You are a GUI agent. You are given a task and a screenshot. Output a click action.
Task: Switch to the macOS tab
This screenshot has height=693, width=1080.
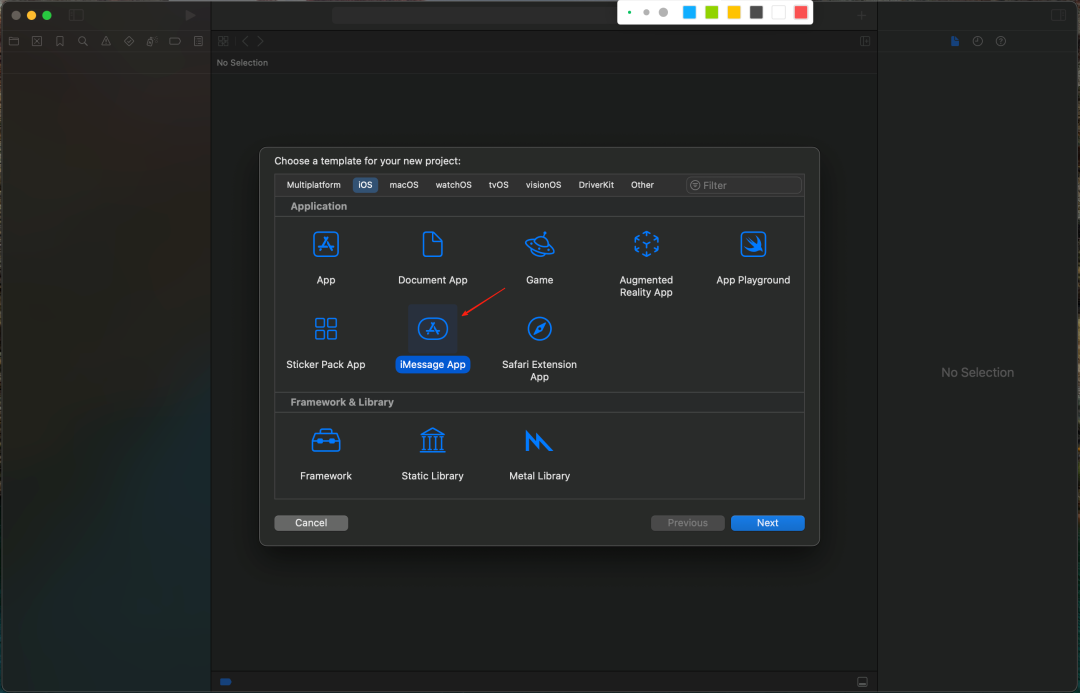[x=404, y=185]
